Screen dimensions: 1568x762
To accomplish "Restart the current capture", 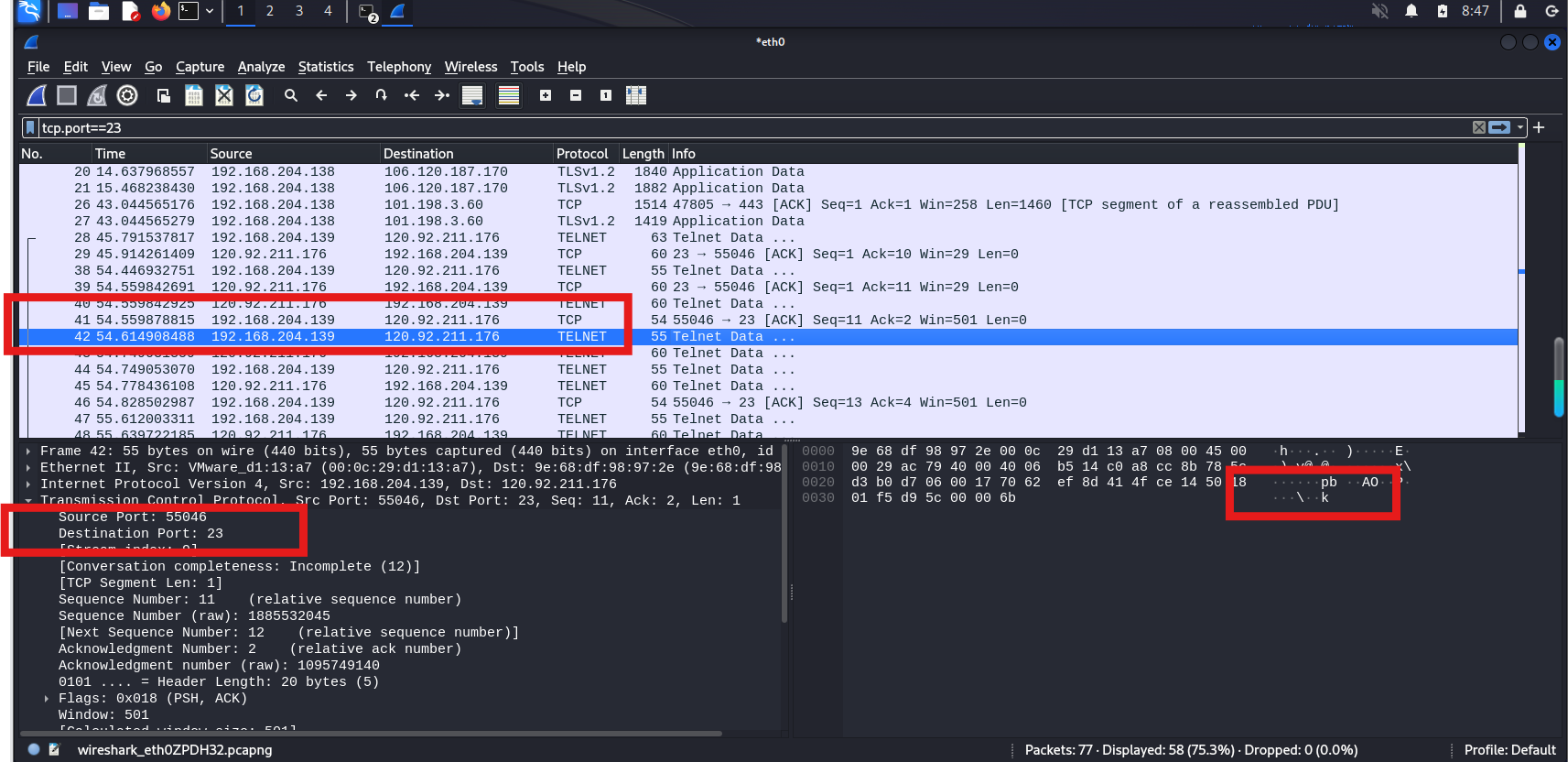I will coord(97,95).
